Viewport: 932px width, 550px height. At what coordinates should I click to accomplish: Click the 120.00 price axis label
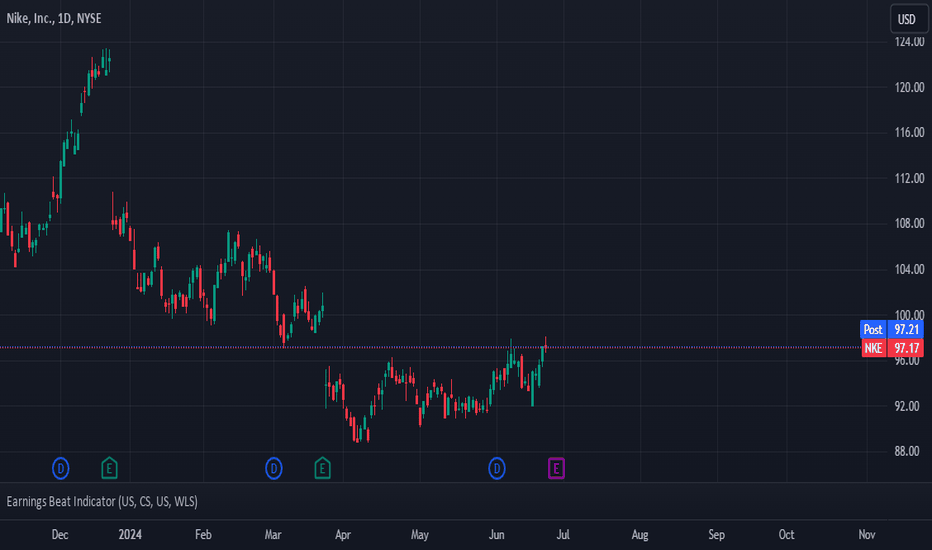pyautogui.click(x=909, y=87)
